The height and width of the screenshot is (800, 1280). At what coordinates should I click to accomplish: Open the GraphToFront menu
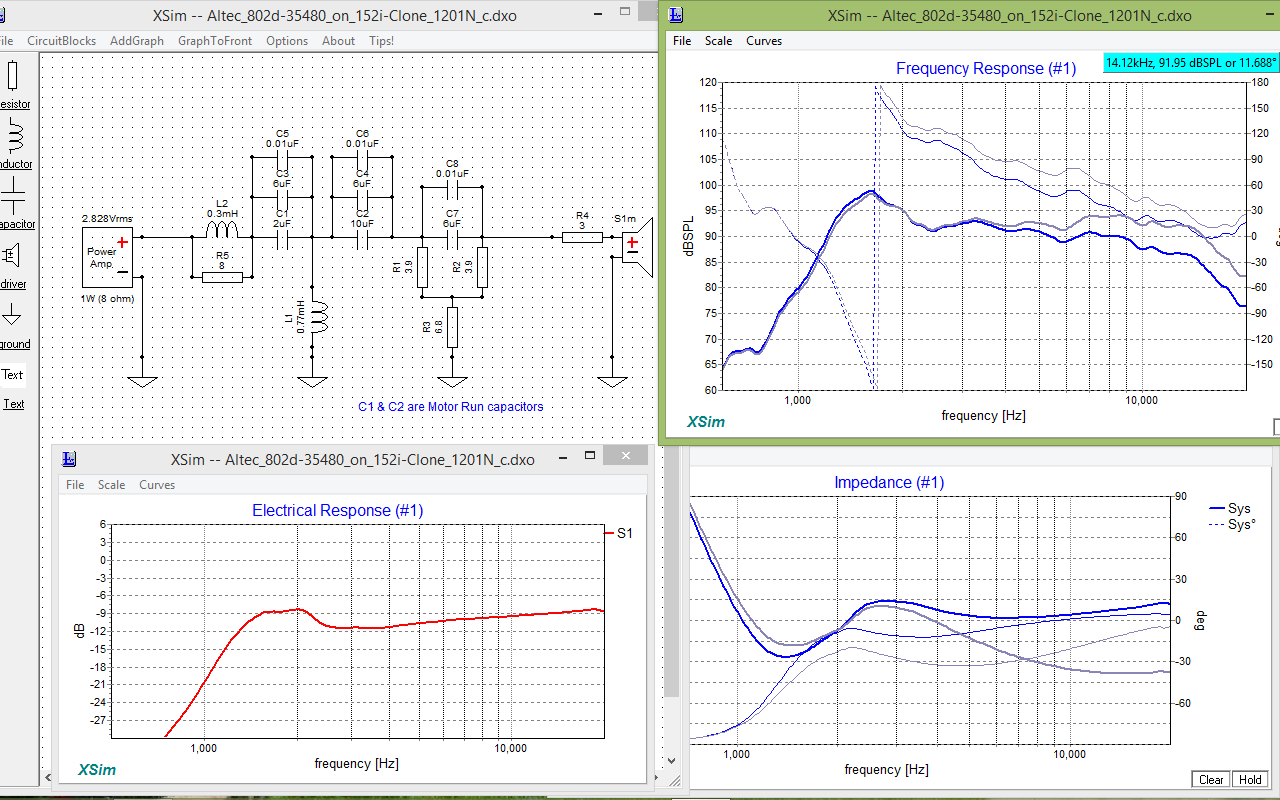pos(215,41)
